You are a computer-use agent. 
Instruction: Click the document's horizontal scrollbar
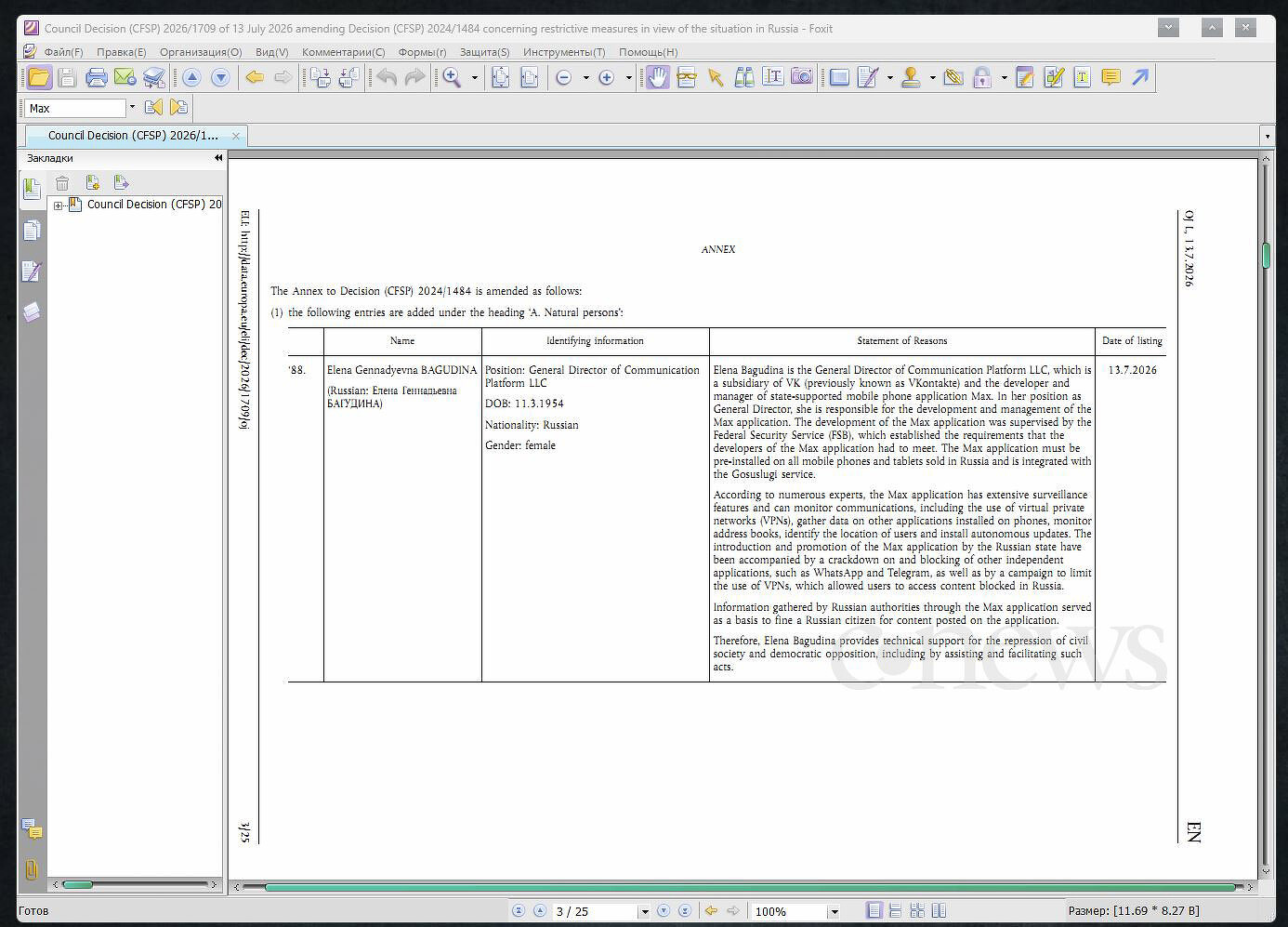[751, 887]
